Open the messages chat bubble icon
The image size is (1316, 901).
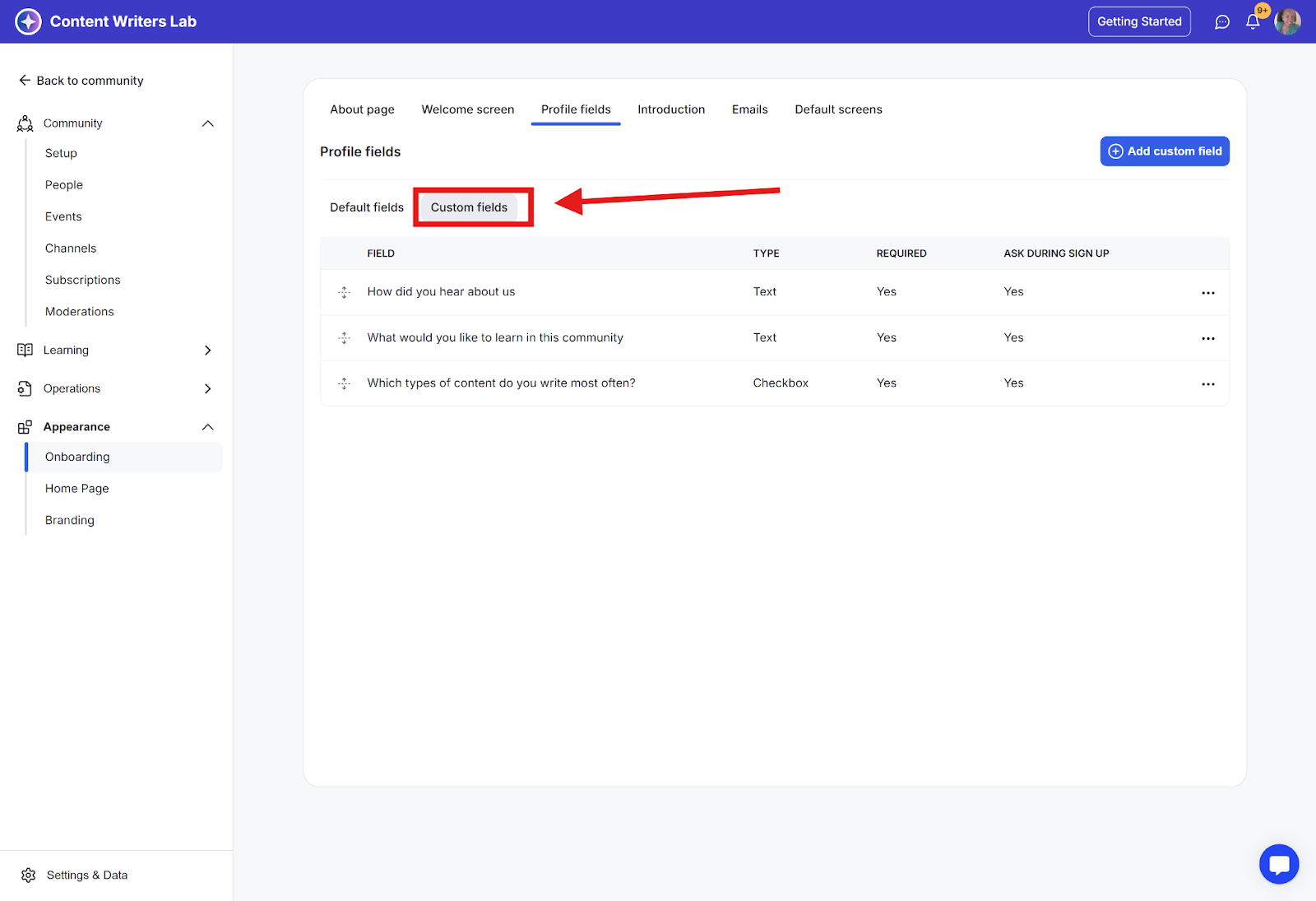[x=1222, y=22]
